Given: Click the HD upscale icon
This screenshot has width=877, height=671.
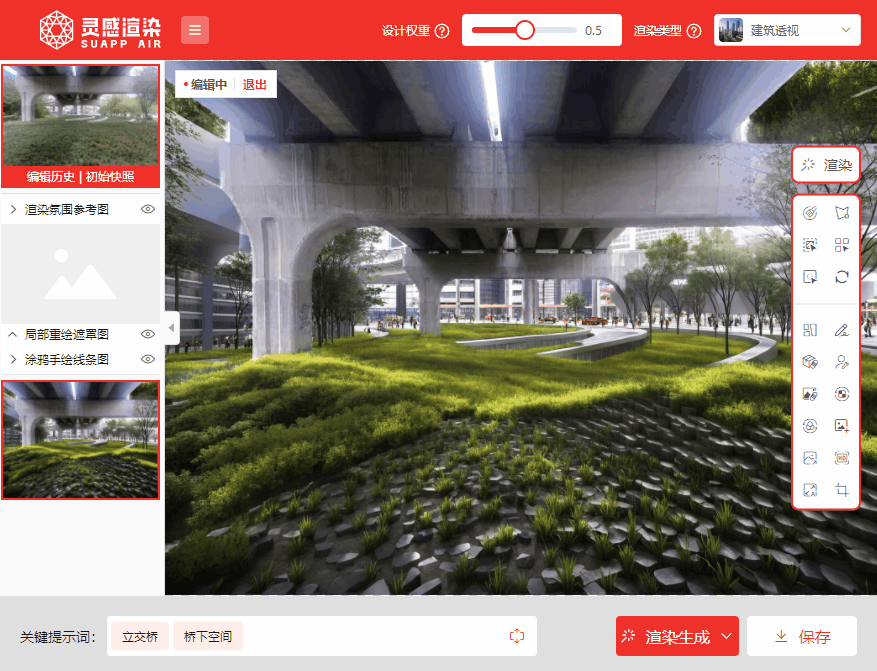Looking at the screenshot, I should (x=842, y=458).
